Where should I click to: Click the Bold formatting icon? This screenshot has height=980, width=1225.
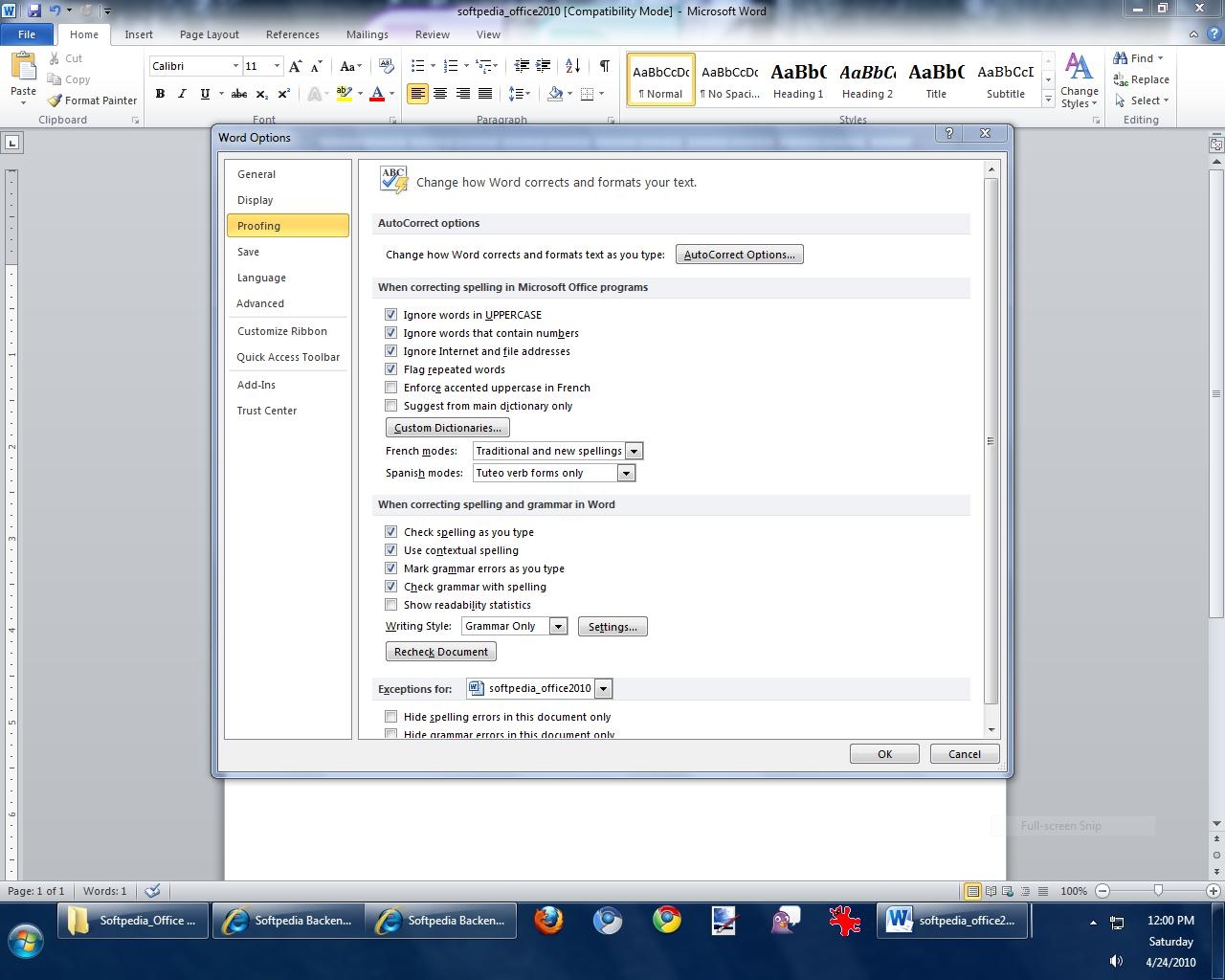pos(160,94)
